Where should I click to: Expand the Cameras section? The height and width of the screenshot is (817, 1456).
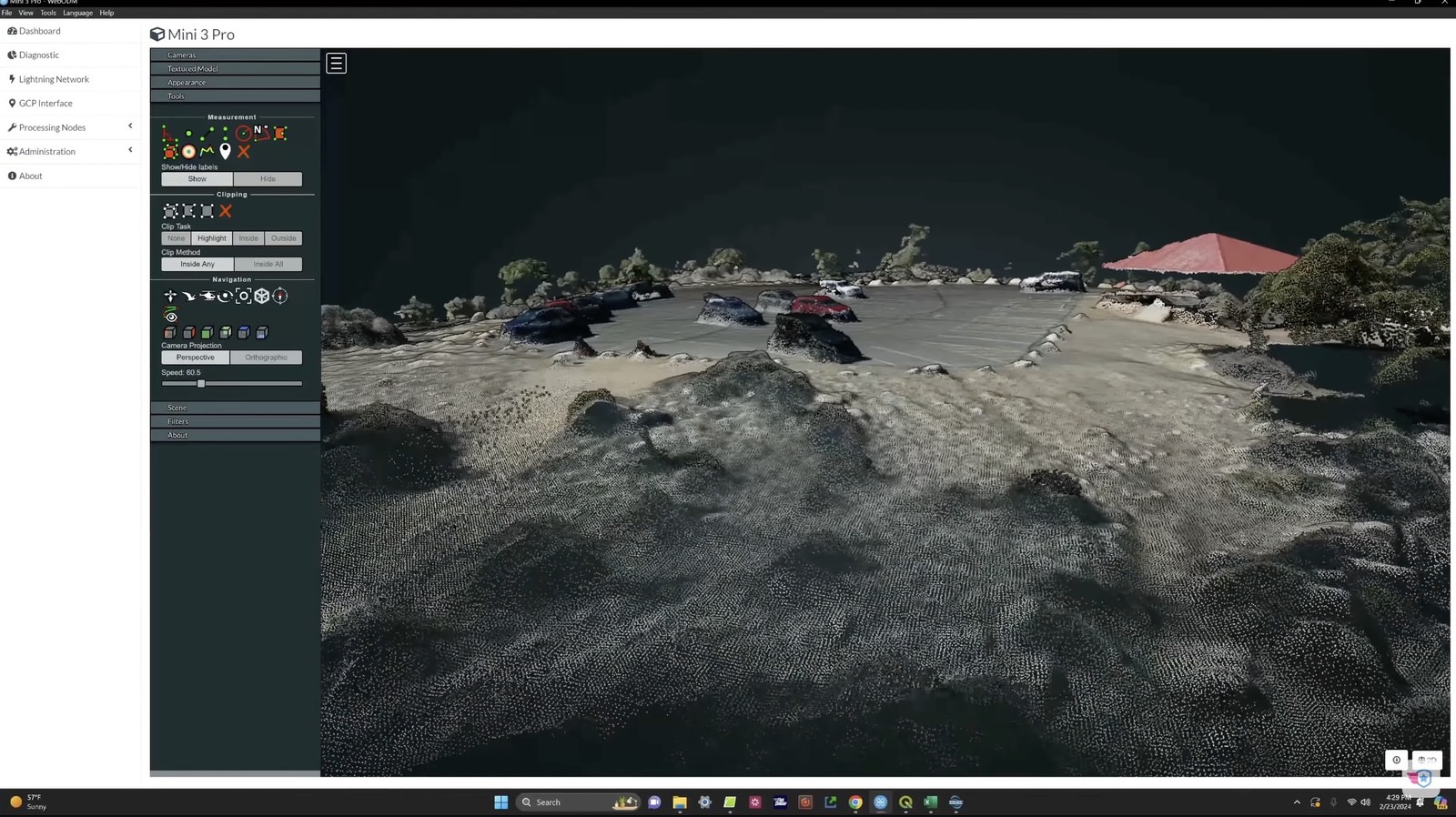pos(235,55)
